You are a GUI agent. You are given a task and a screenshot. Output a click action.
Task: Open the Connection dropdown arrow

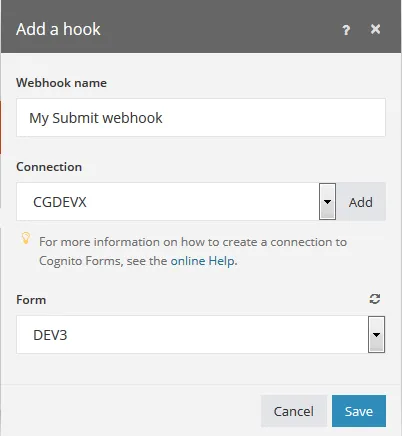tap(327, 202)
